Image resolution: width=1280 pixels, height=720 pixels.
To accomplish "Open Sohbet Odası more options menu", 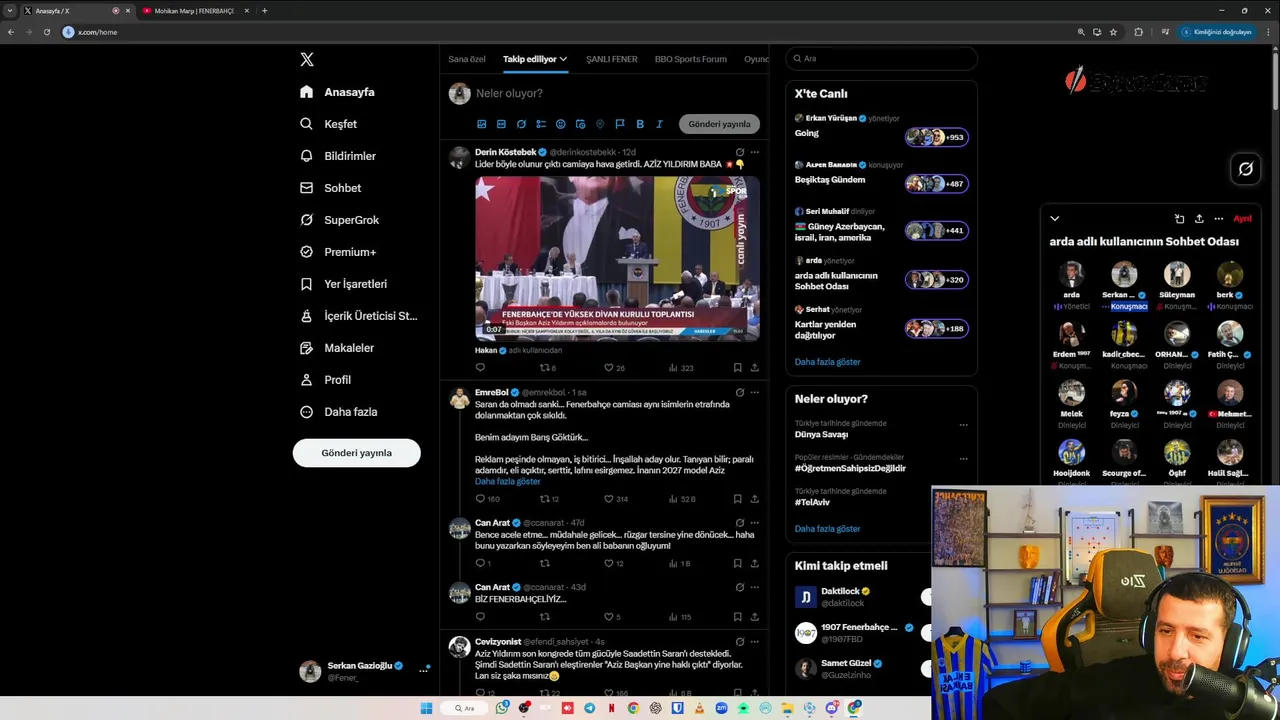I will (1218, 218).
